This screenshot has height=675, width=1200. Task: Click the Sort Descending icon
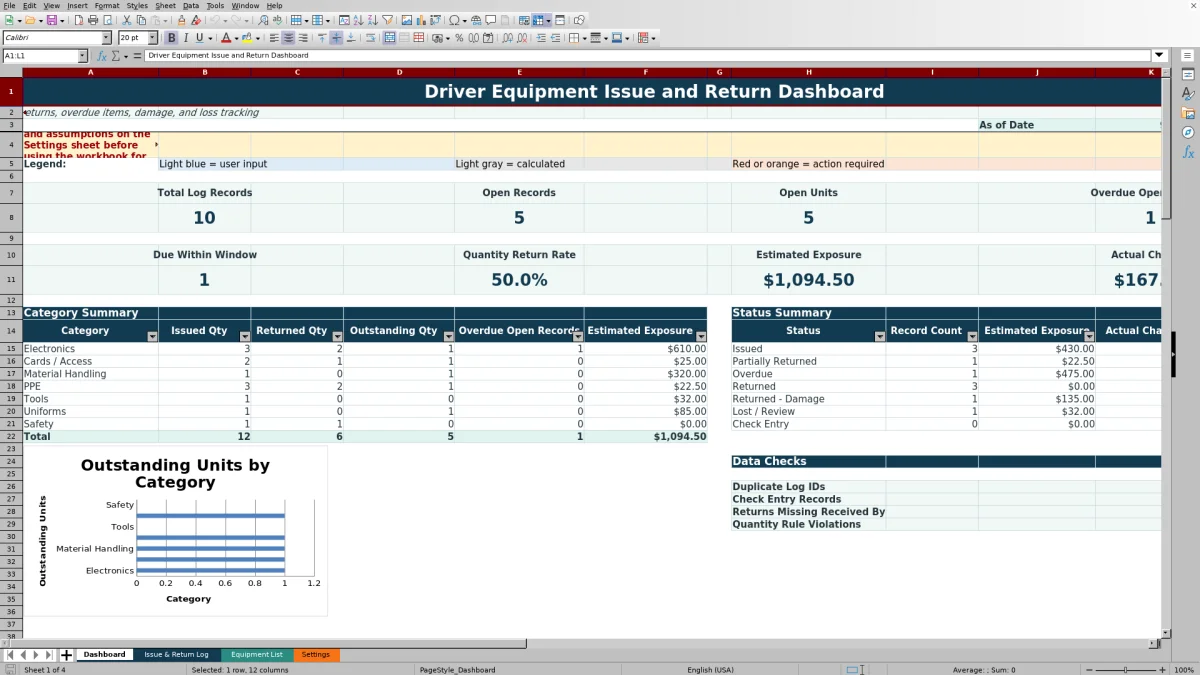pyautogui.click(x=372, y=20)
